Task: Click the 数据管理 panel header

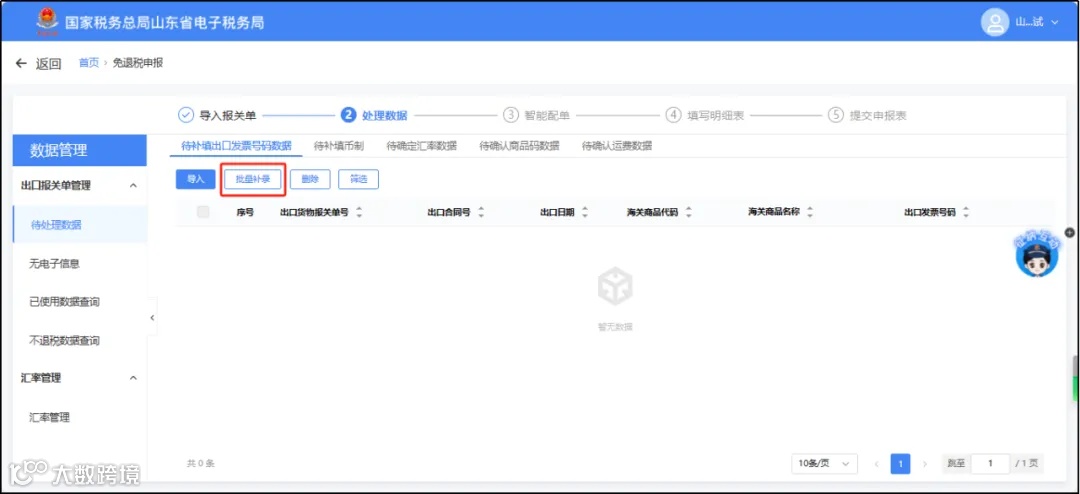Action: click(79, 150)
